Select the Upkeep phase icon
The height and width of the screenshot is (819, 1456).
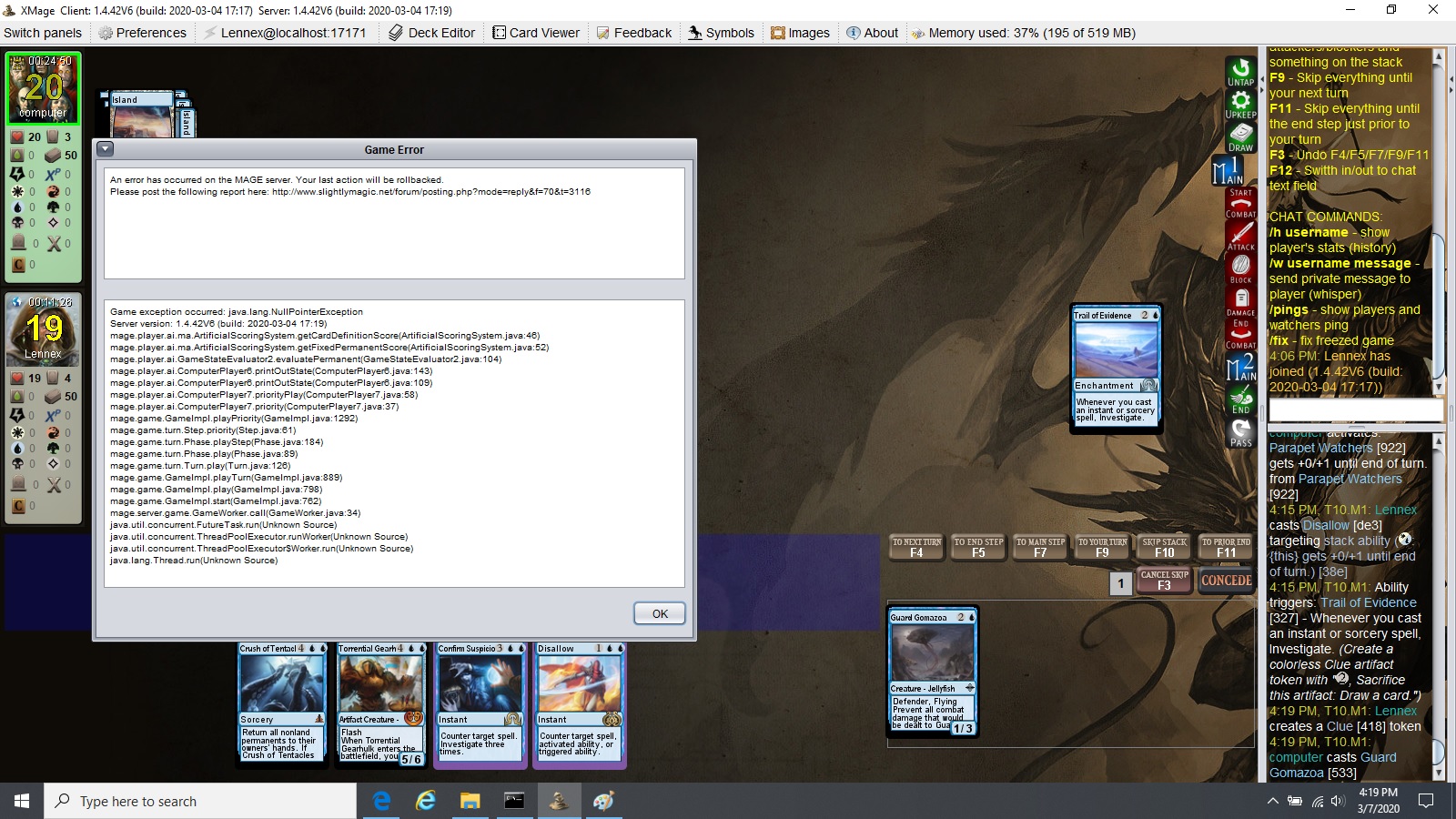tap(1240, 104)
